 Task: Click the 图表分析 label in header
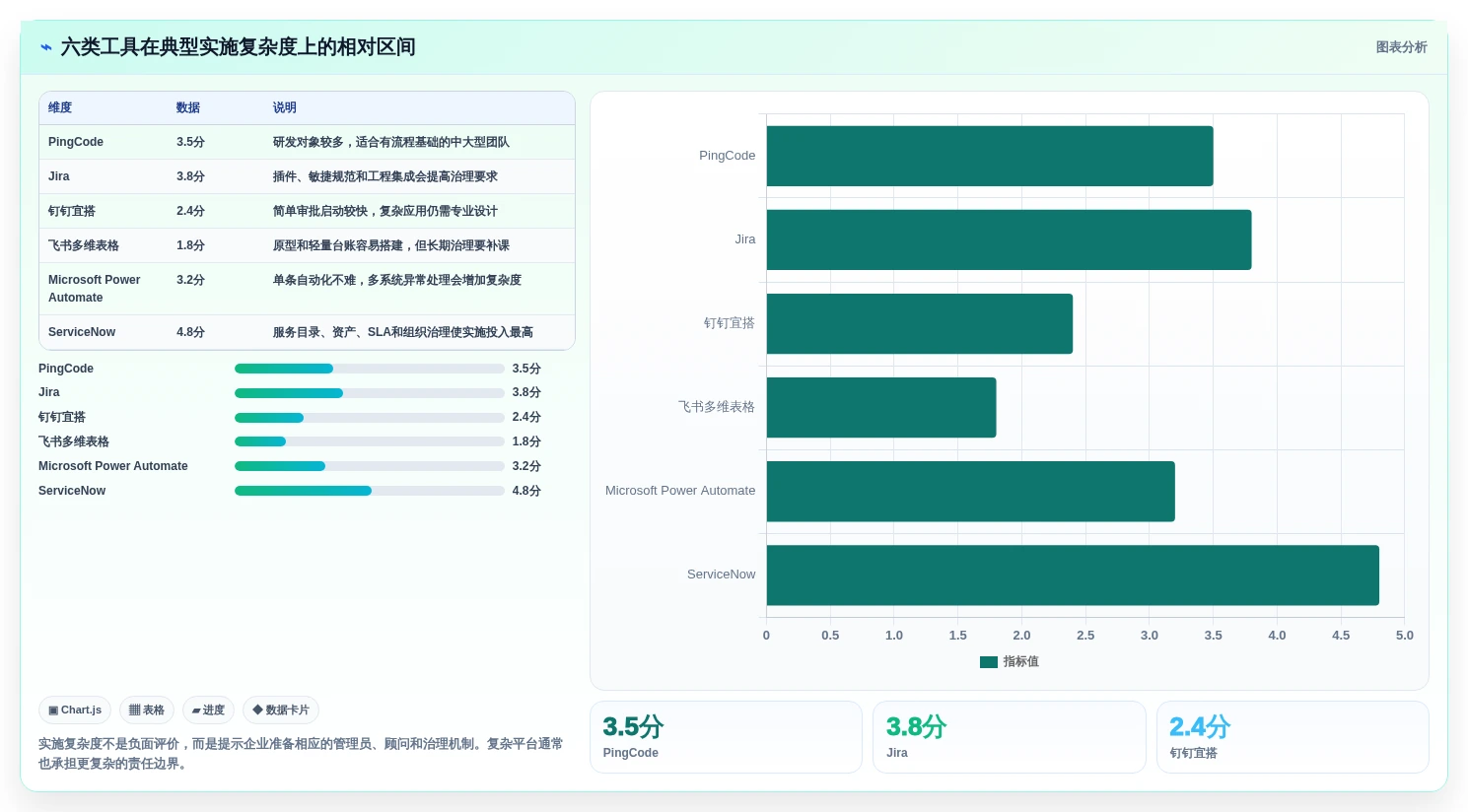(1401, 47)
